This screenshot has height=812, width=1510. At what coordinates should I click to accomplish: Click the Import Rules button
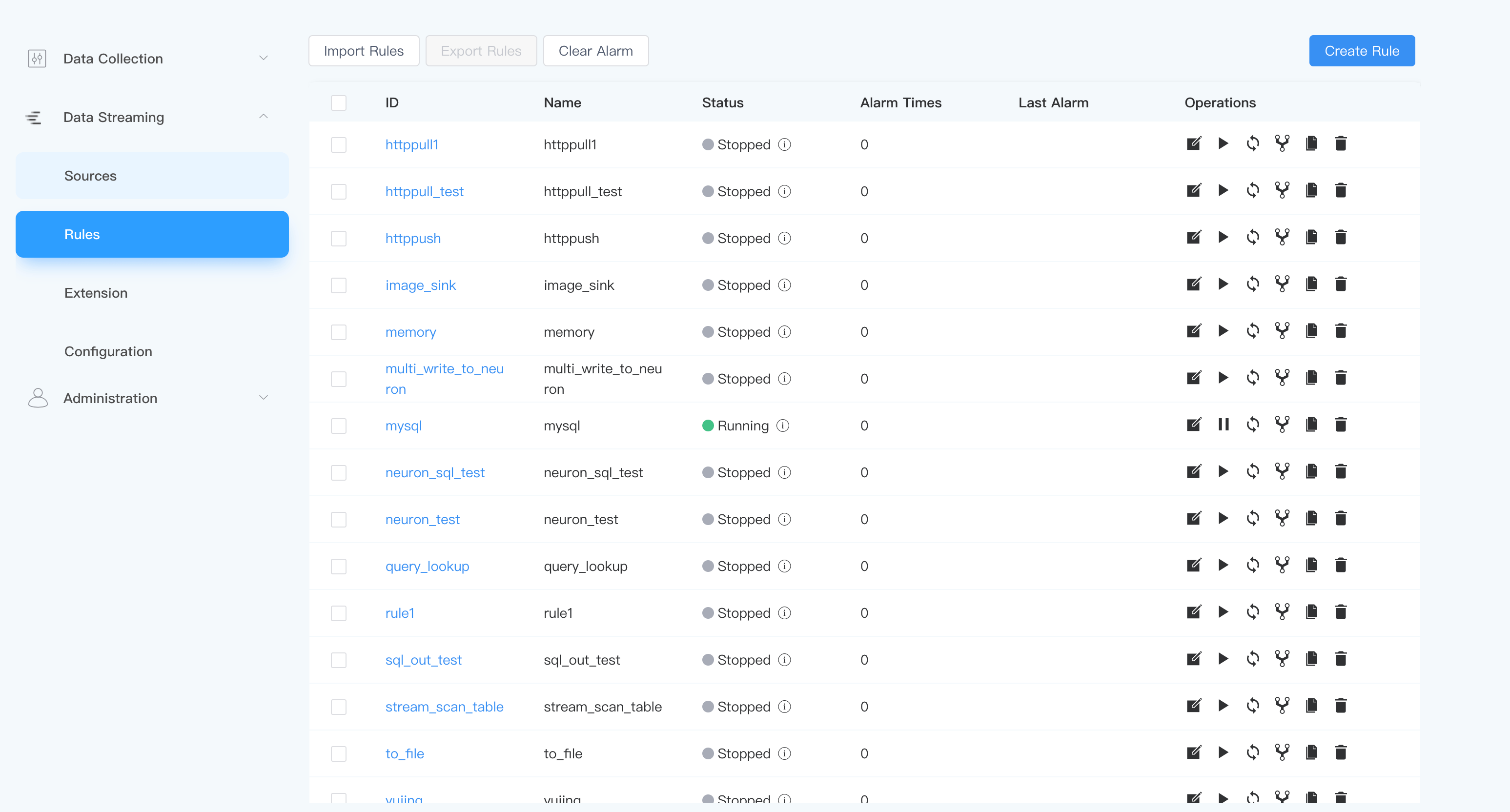[x=363, y=51]
